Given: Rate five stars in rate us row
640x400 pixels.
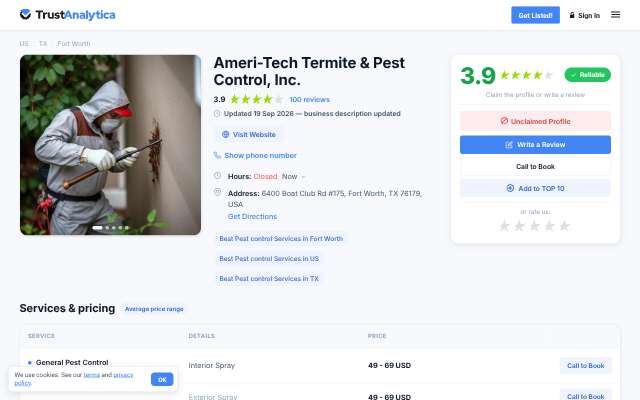Looking at the screenshot, I should pyautogui.click(x=564, y=226).
